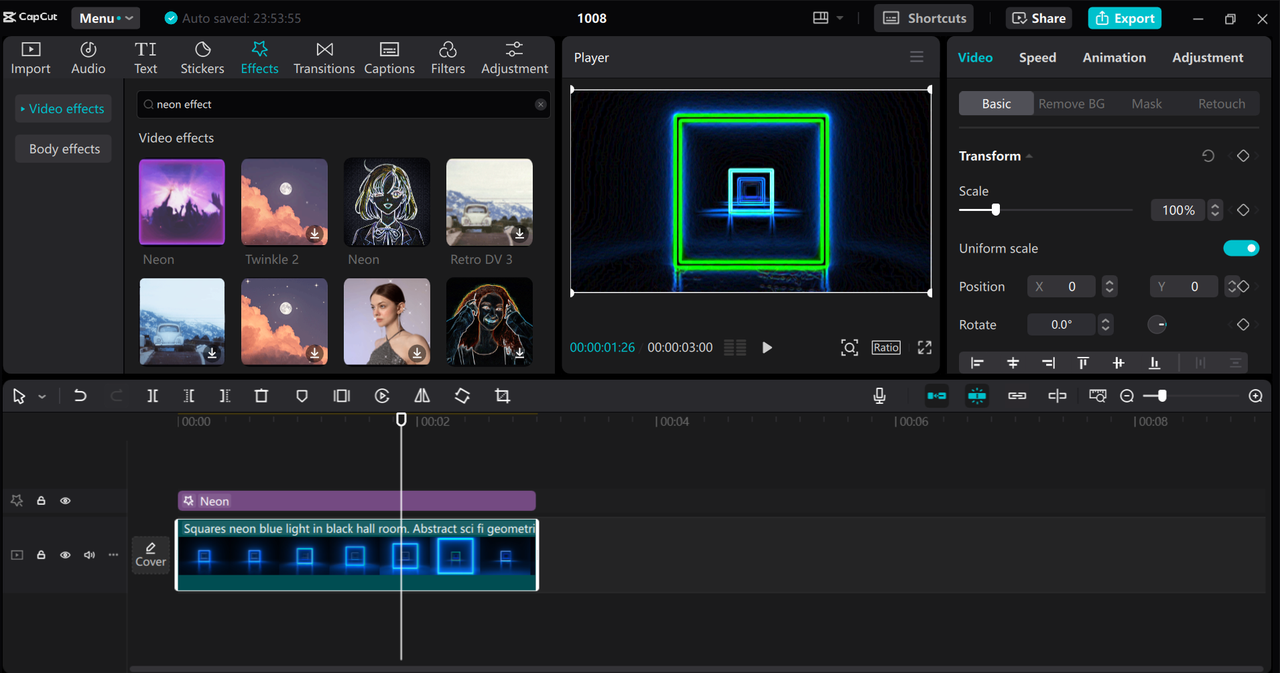
Task: Add a marker to the timeline
Action: [x=302, y=396]
